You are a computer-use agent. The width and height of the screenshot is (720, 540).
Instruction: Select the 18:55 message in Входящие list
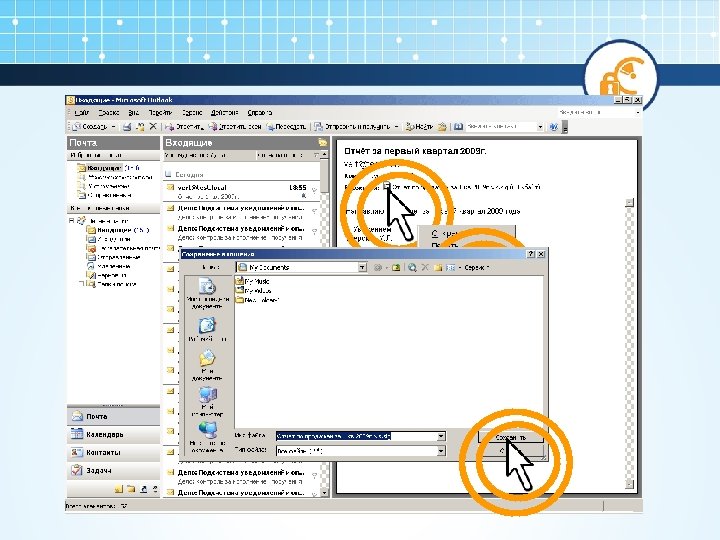point(241,191)
